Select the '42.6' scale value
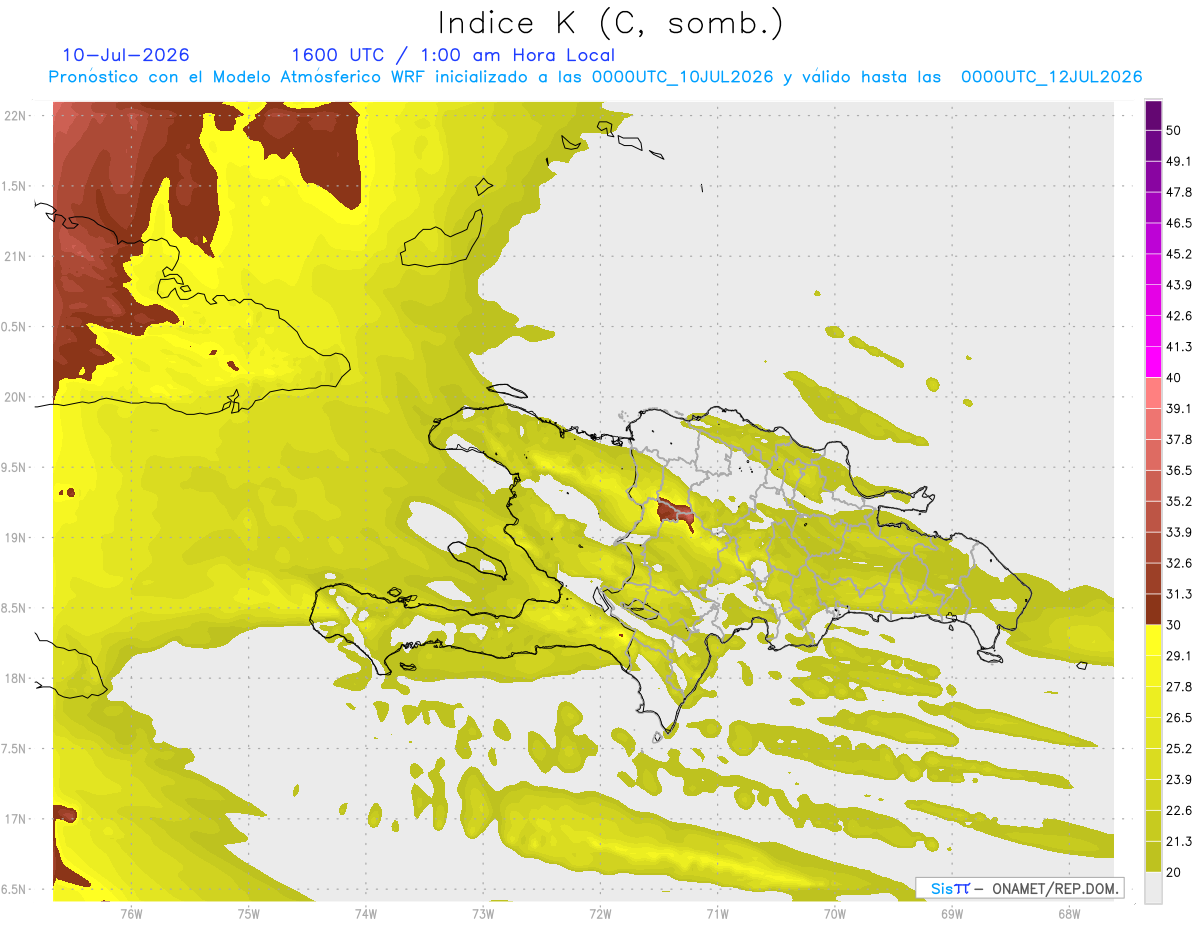Screen dimensions: 1200x927 coord(1179,316)
